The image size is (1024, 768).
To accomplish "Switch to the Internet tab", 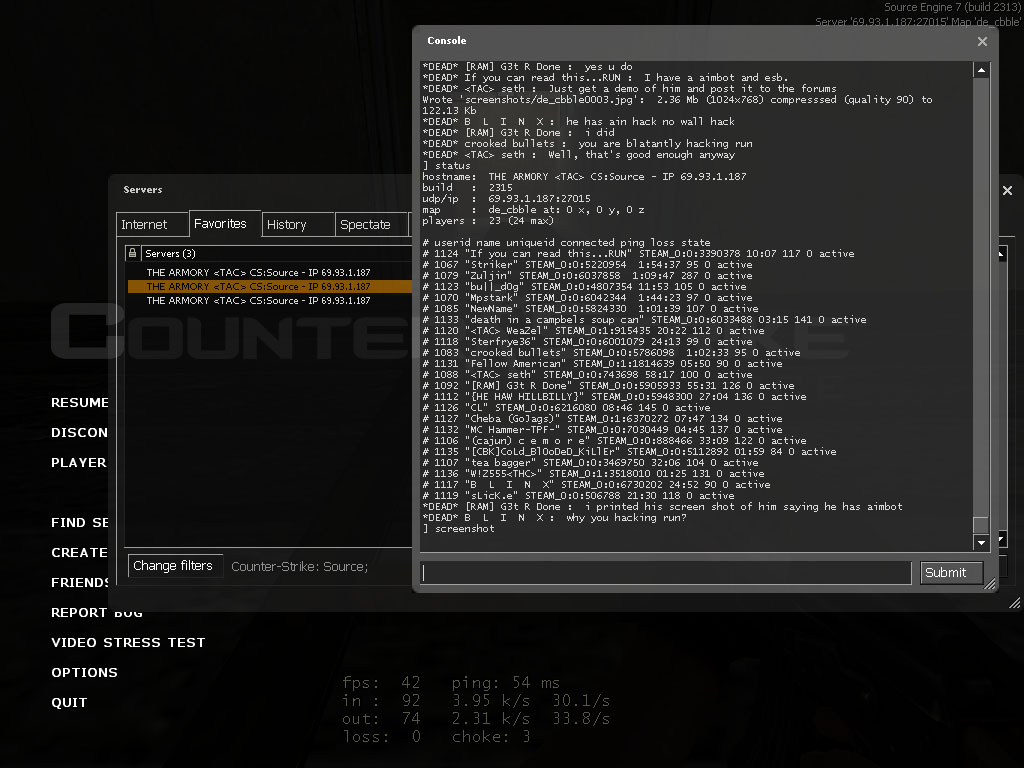I will (x=144, y=225).
